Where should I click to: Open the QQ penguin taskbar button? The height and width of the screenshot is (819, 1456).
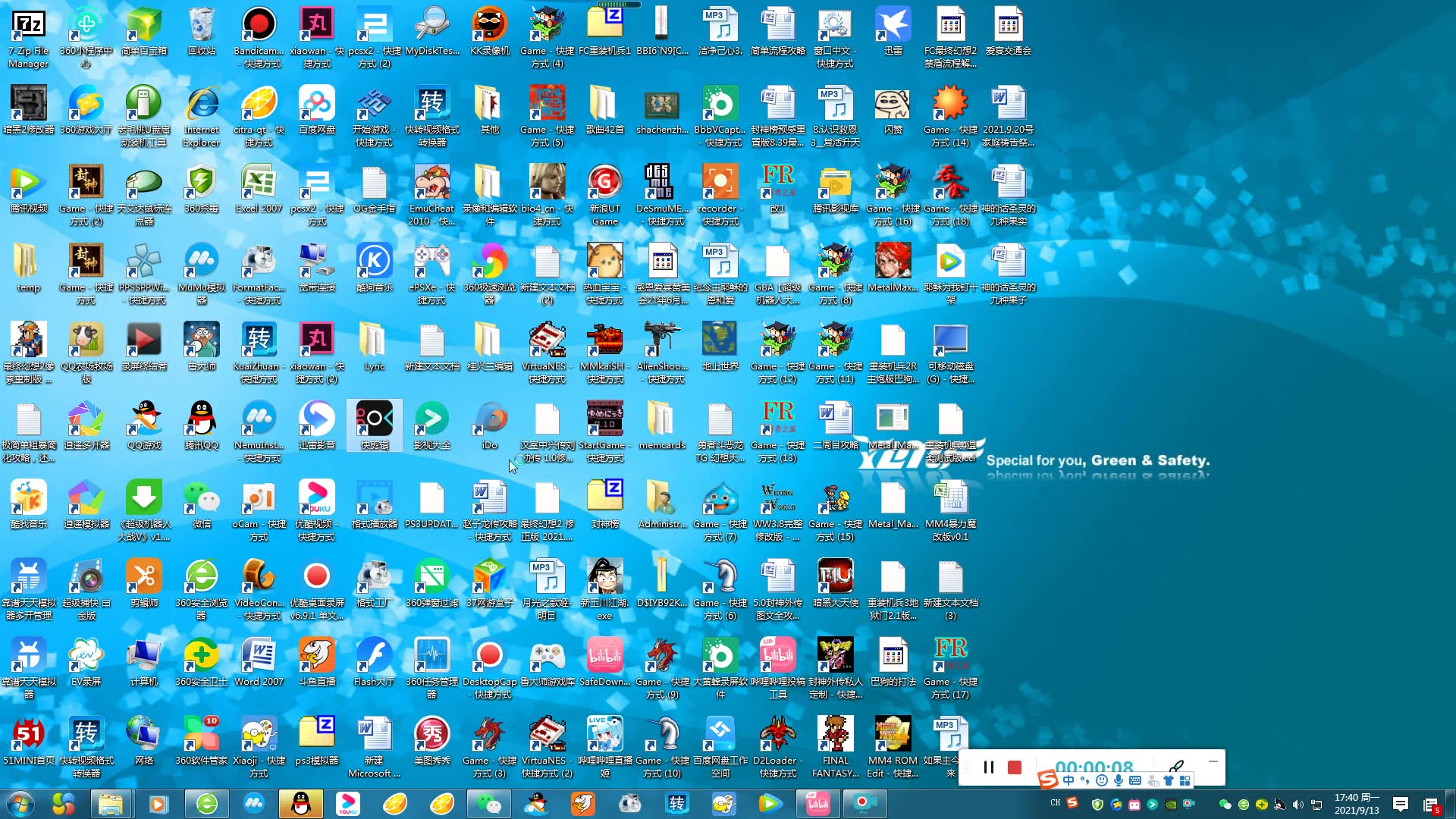click(301, 804)
